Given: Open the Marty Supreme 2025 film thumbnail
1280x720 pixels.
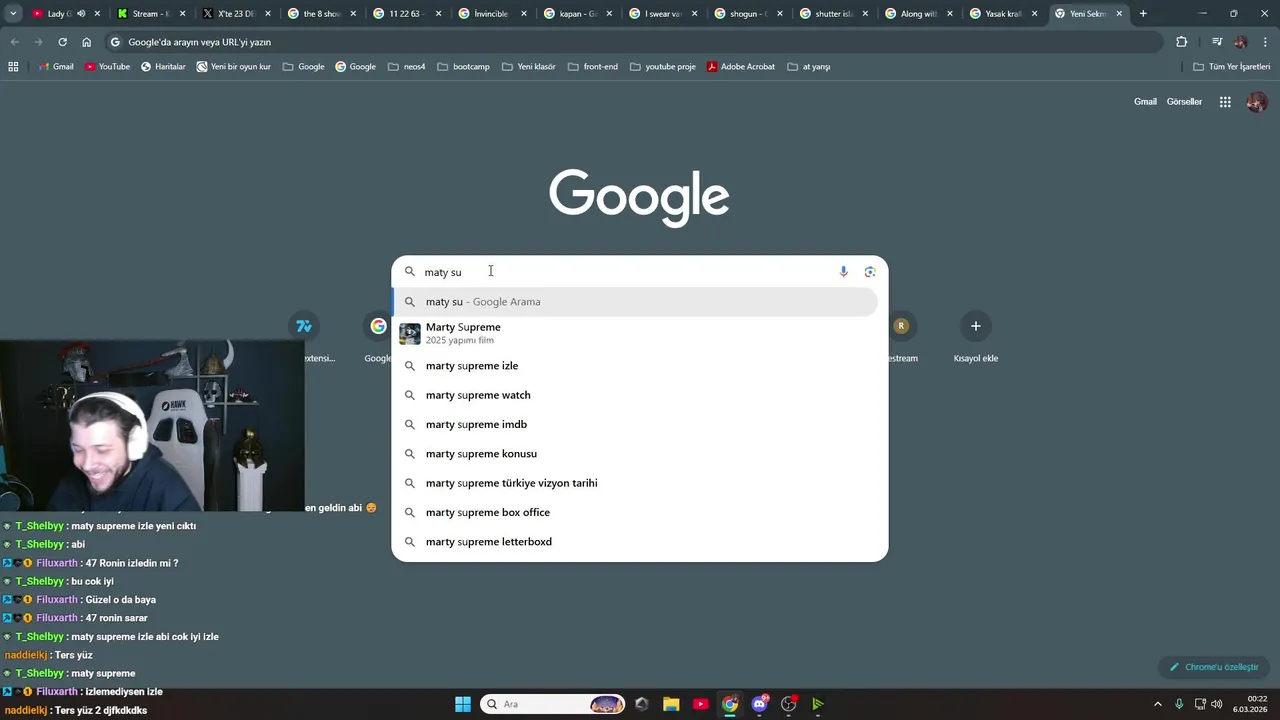Looking at the screenshot, I should tap(410, 334).
